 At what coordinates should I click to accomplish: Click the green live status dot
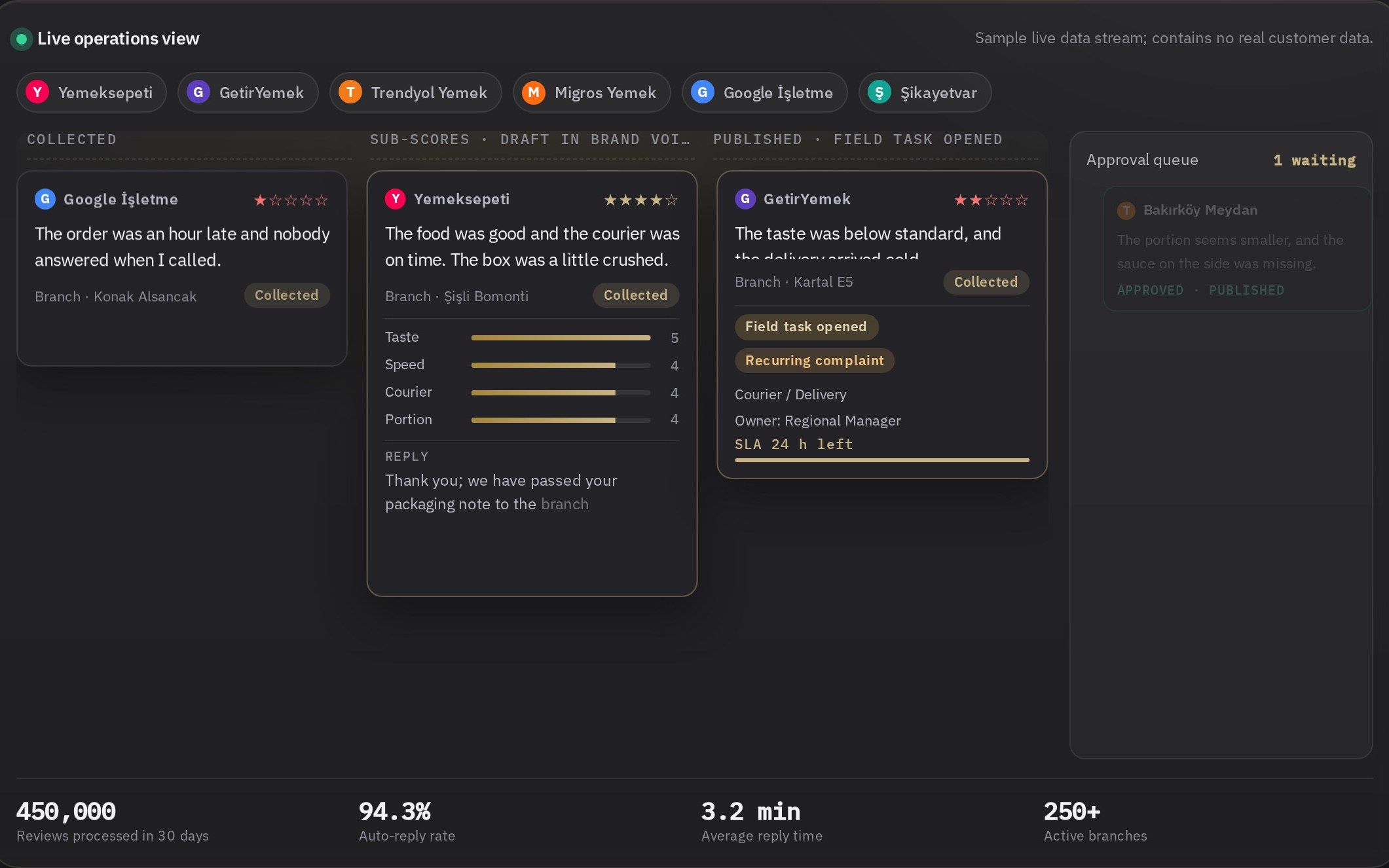[x=21, y=39]
